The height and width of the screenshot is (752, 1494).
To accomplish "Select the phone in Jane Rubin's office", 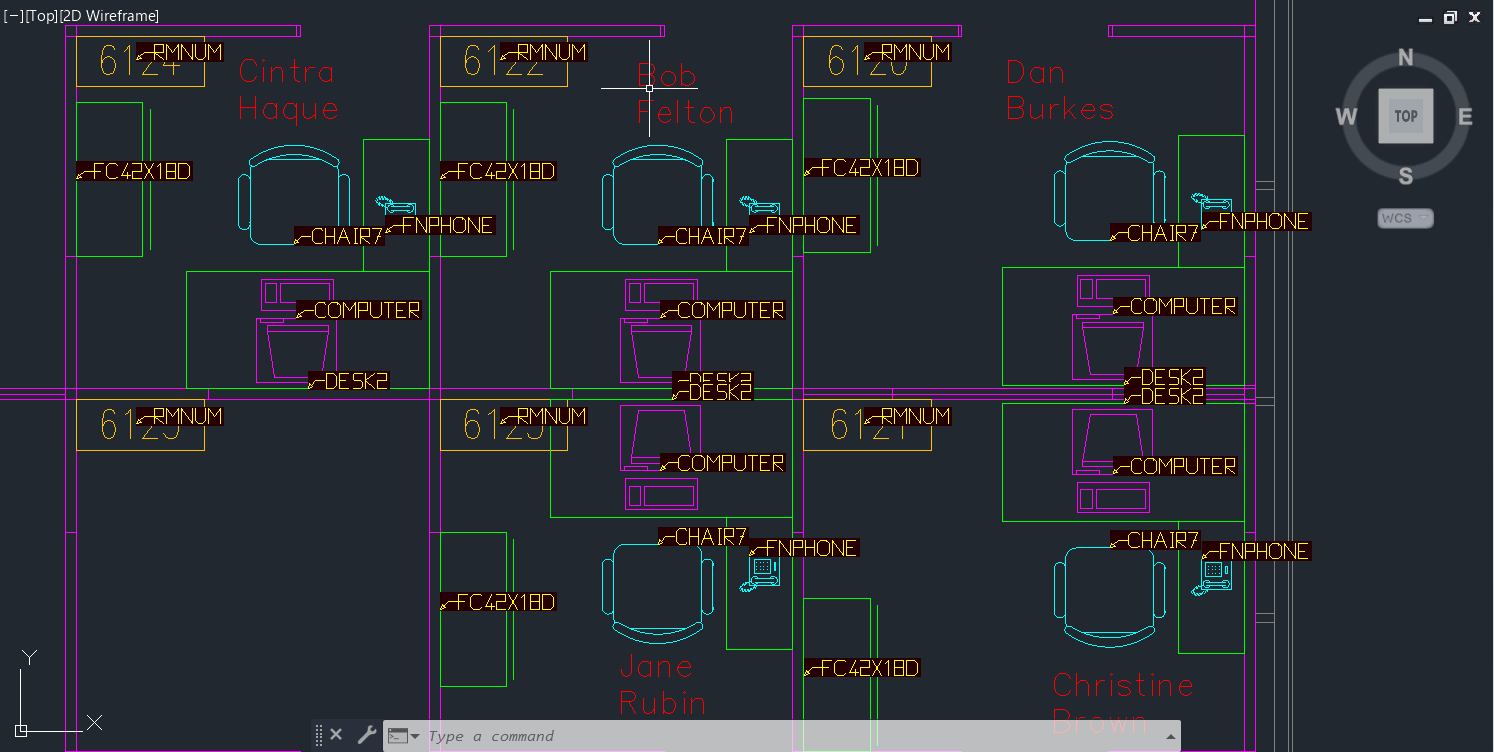I will [763, 573].
